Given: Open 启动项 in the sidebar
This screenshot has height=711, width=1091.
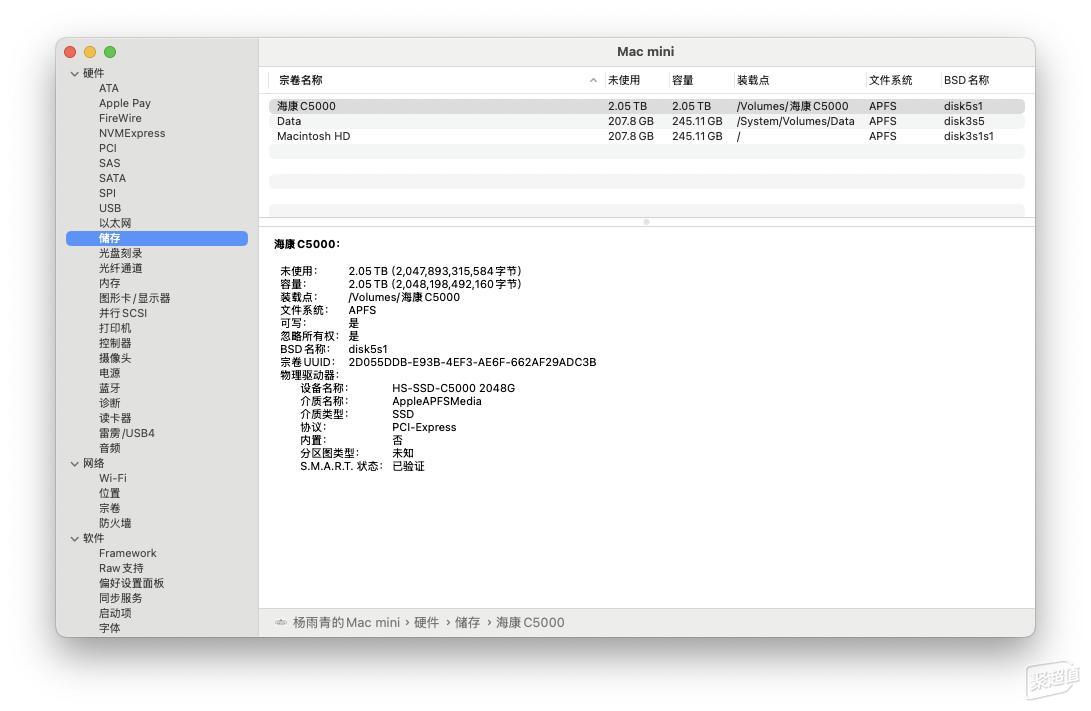Looking at the screenshot, I should pyautogui.click(x=115, y=613).
